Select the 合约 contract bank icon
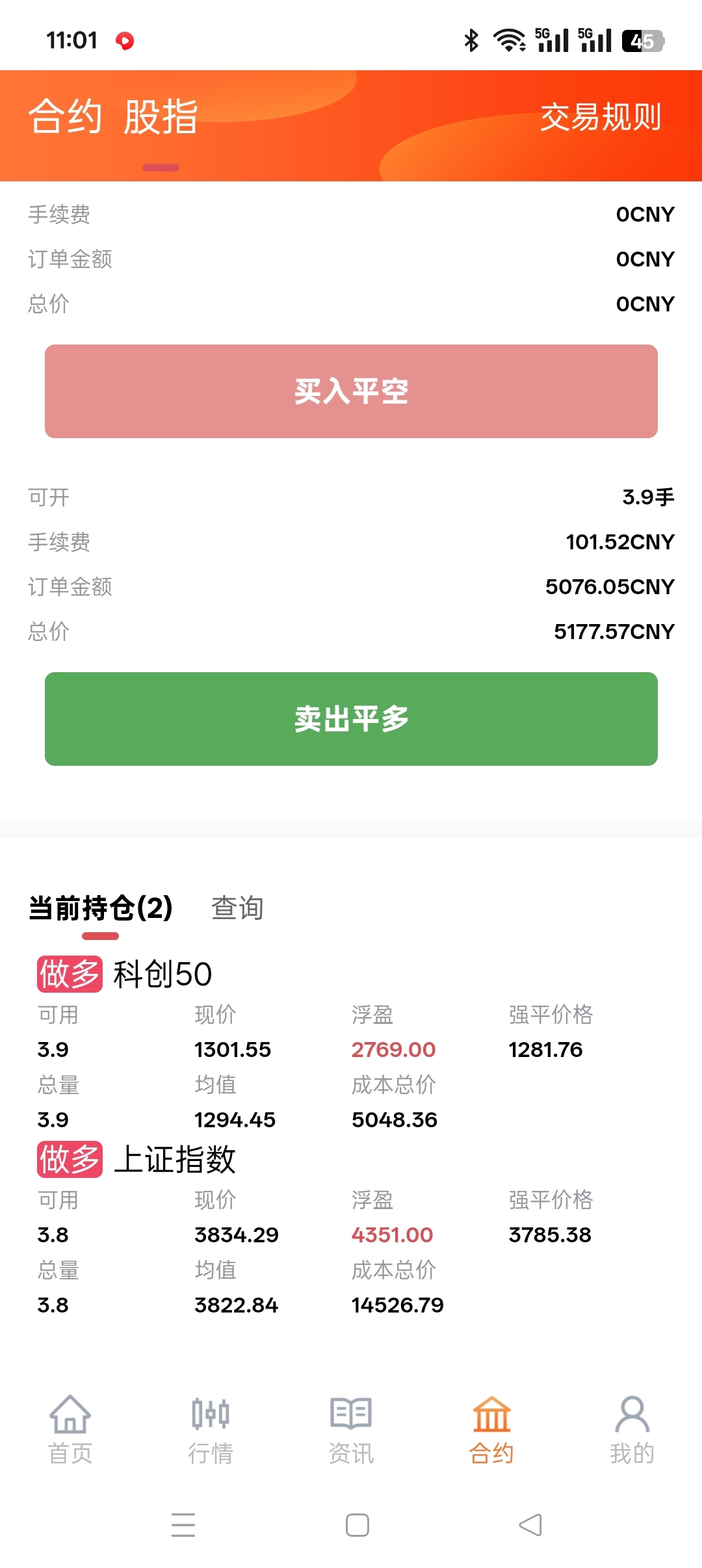The height and width of the screenshot is (1568, 702). click(x=492, y=1415)
